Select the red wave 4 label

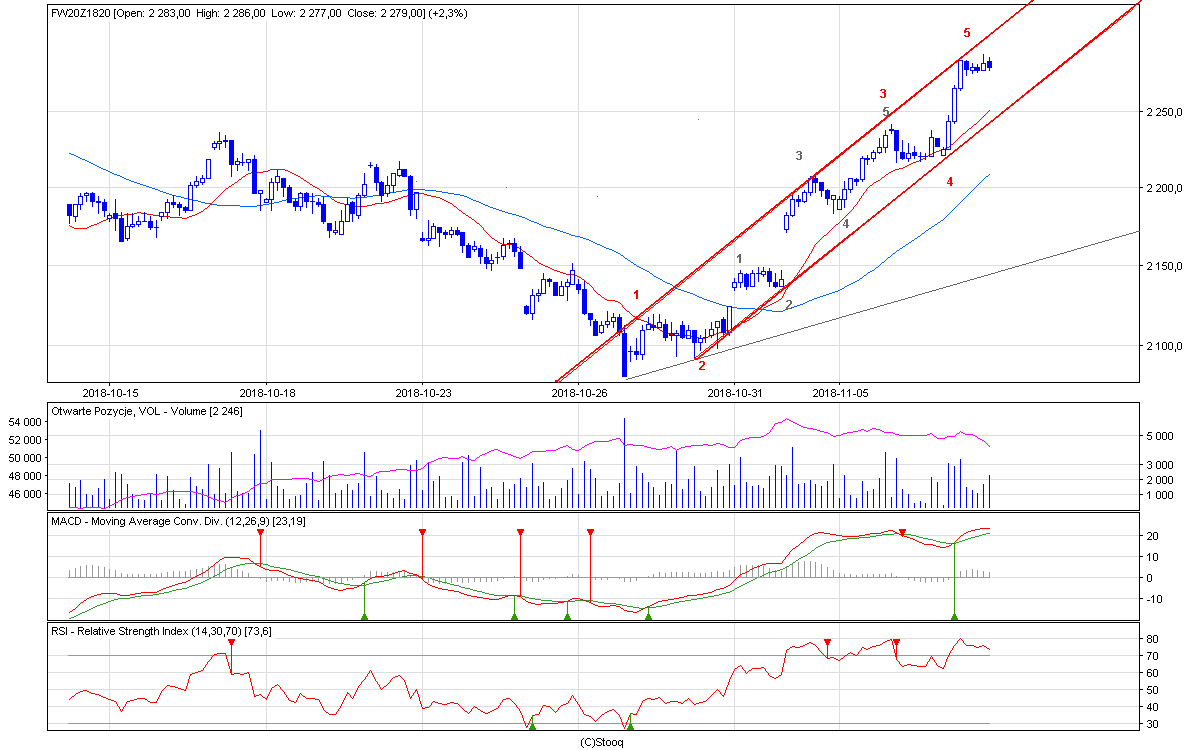tap(949, 181)
